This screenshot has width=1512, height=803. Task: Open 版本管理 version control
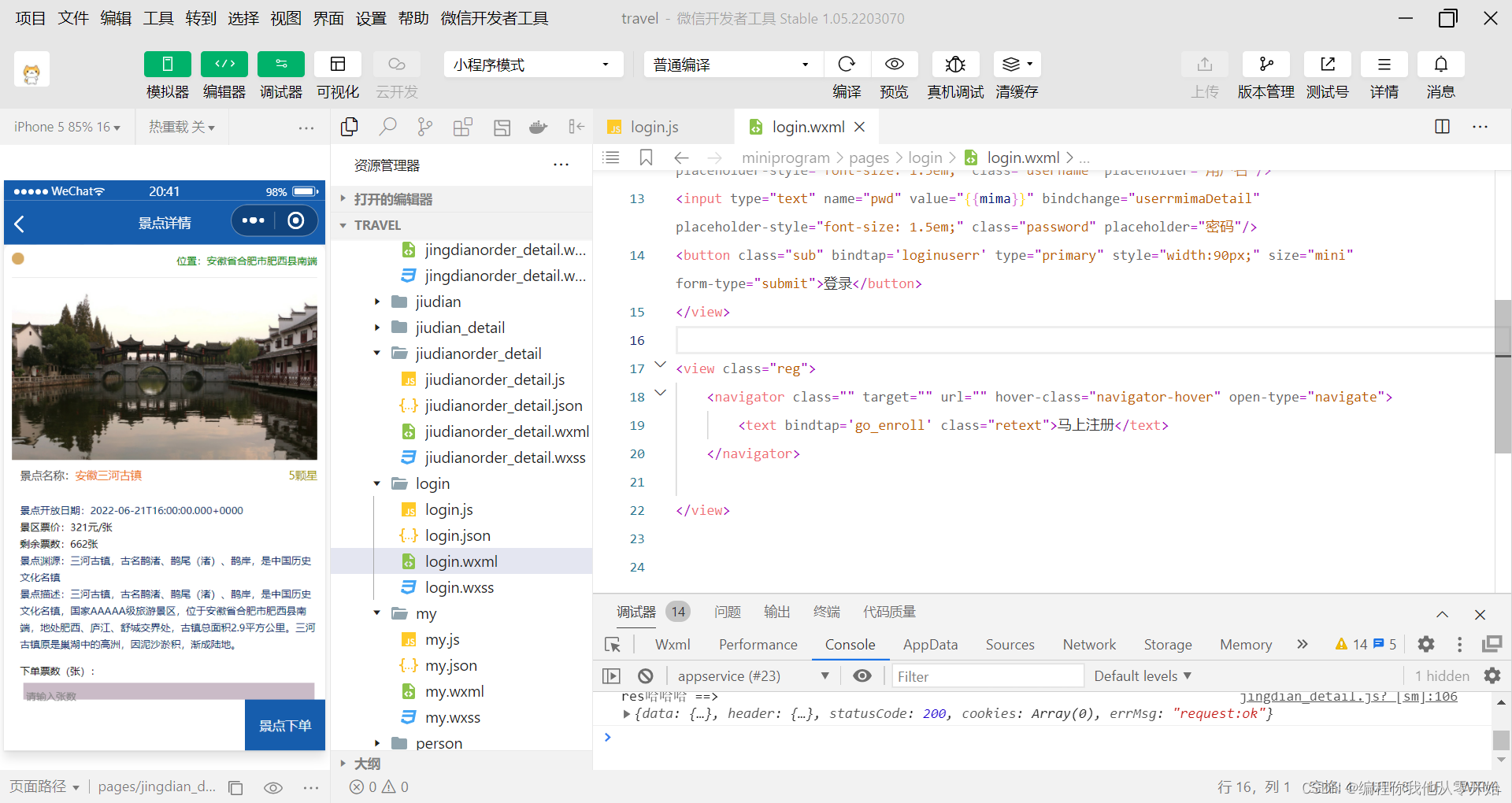[x=1266, y=64]
